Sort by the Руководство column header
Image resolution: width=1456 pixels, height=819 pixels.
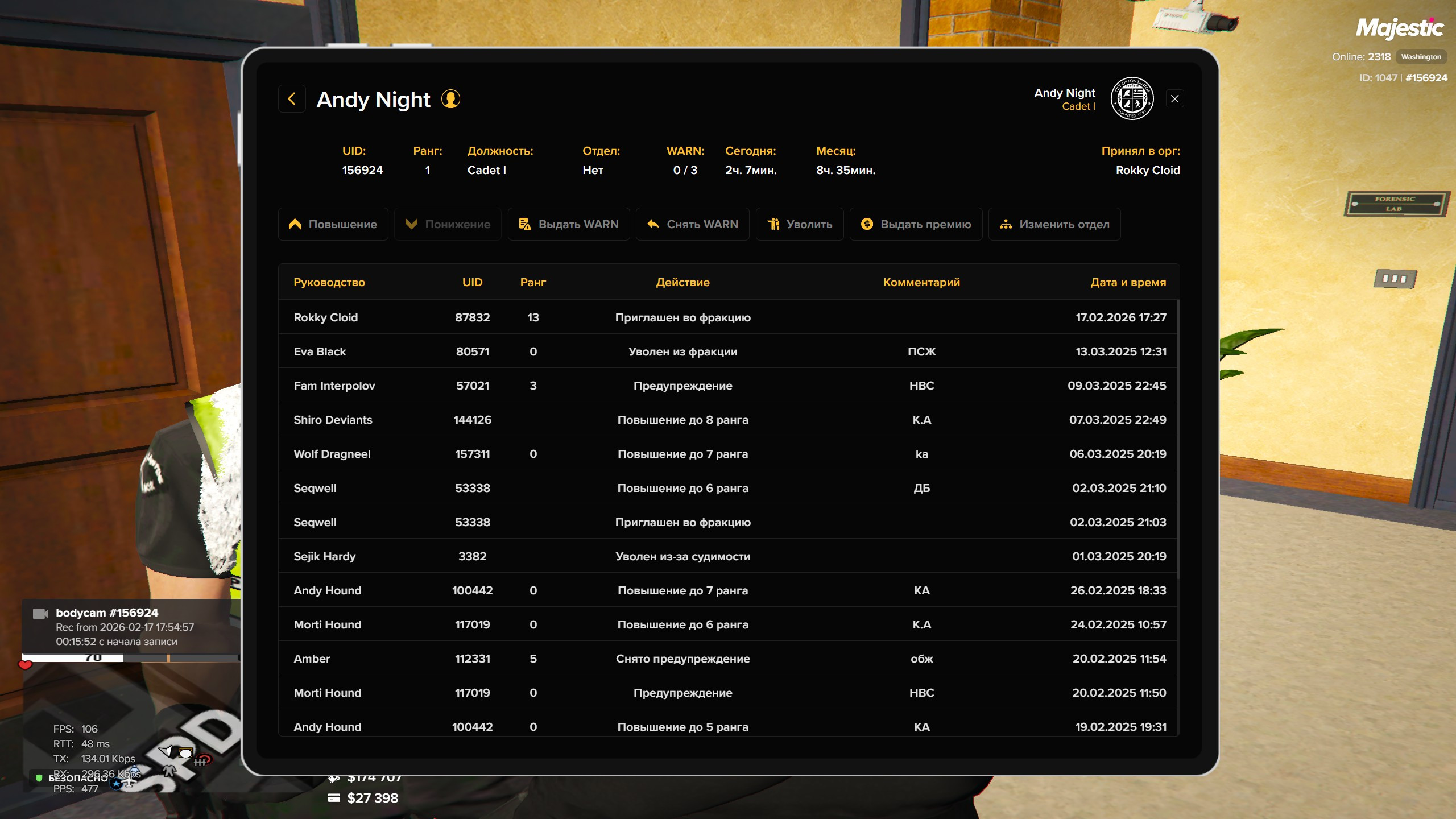click(x=329, y=282)
